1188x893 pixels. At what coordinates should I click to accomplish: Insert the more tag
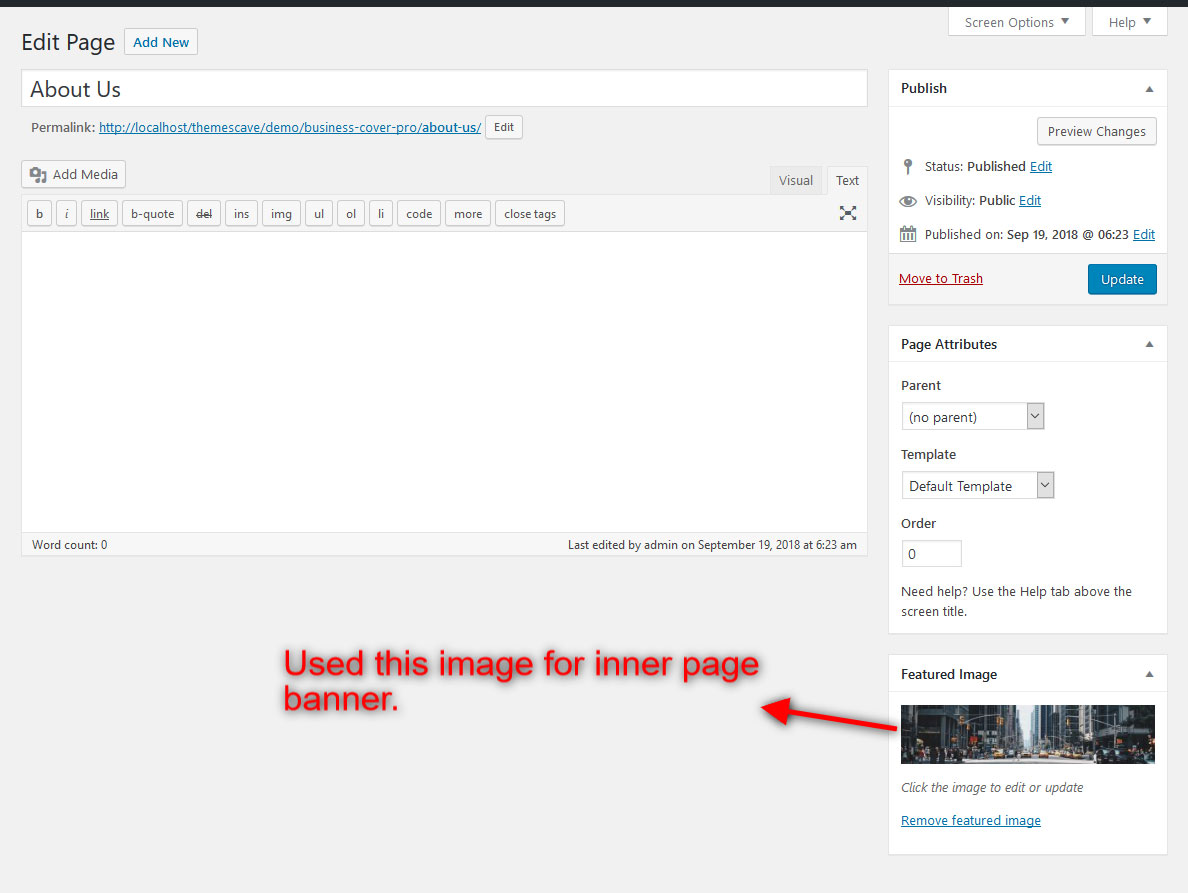tap(468, 214)
